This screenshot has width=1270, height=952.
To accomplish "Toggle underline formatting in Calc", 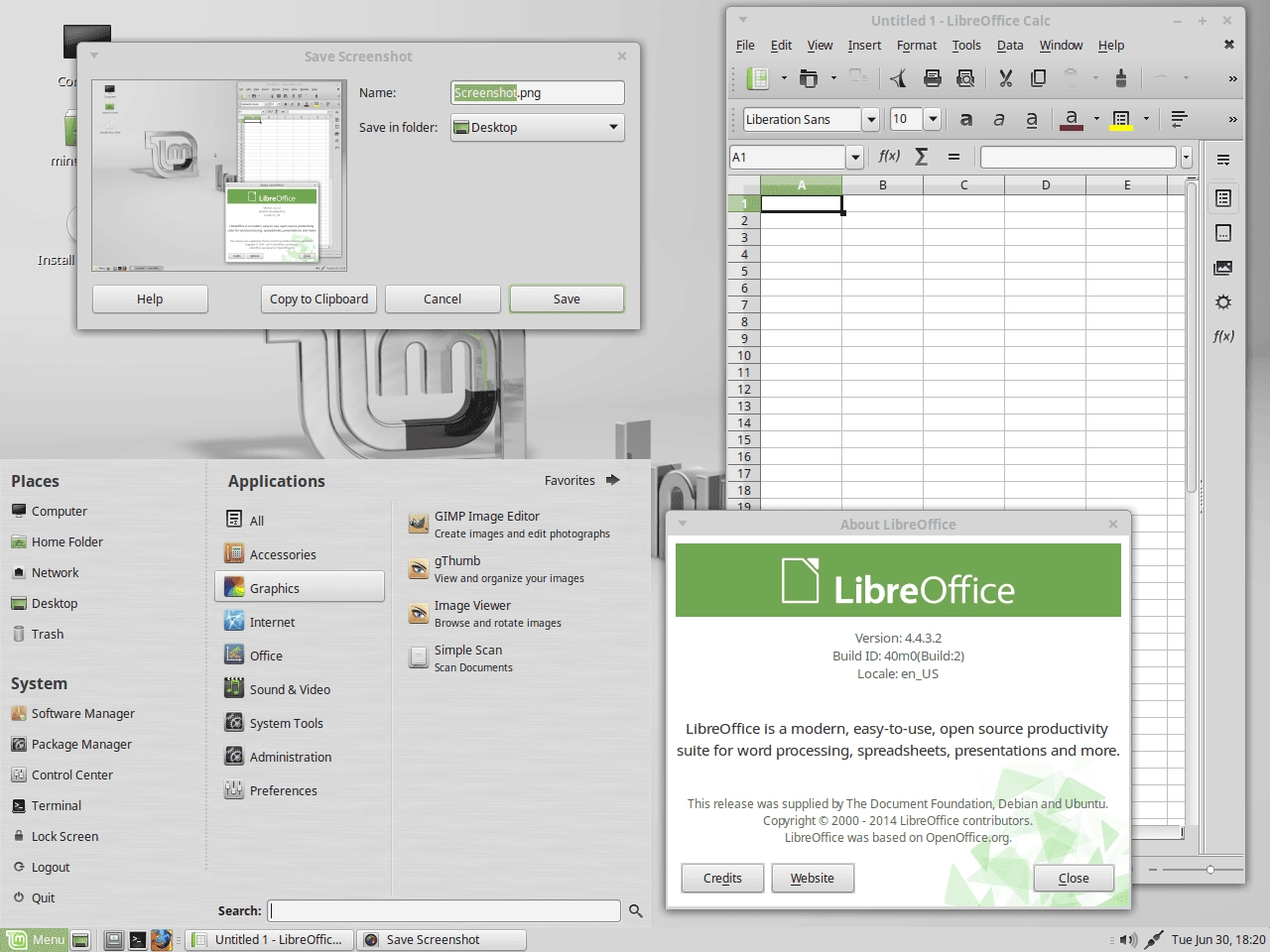I will (x=1032, y=119).
